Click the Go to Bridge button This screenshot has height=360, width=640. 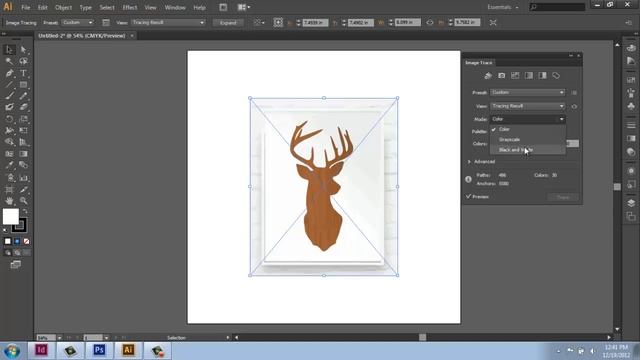[x=223, y=7]
